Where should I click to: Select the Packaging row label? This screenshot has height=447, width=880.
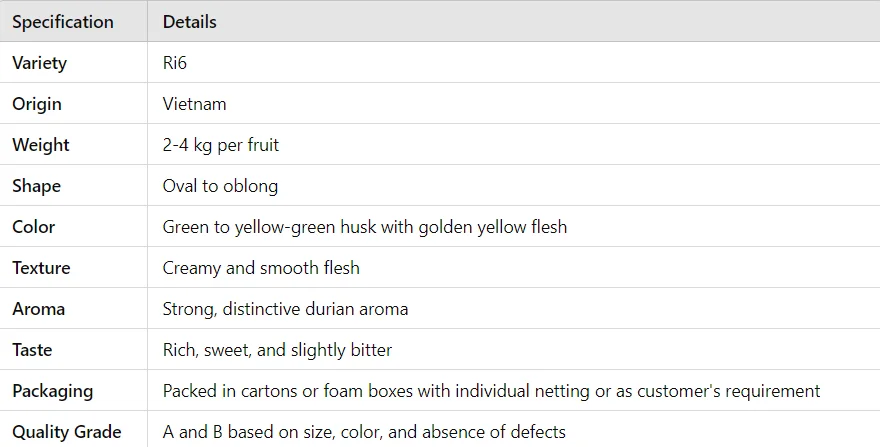[53, 391]
